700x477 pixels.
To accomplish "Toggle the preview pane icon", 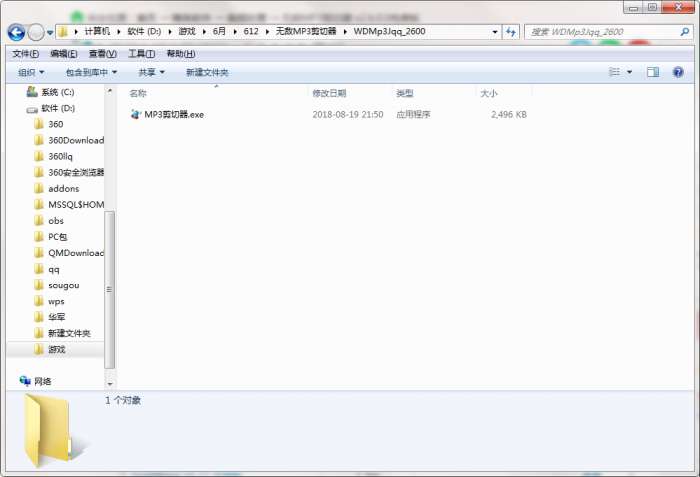I will point(653,72).
